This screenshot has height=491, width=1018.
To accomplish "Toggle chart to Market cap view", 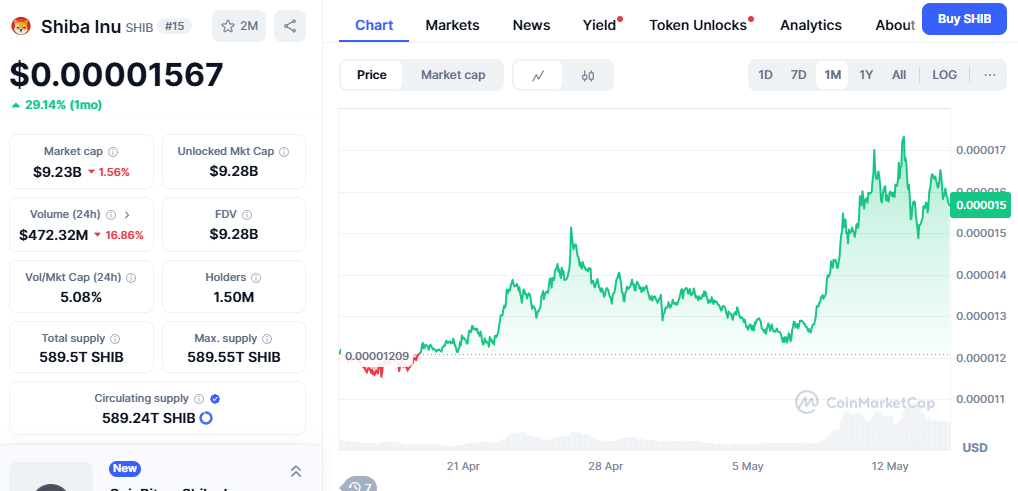I will [x=453, y=75].
